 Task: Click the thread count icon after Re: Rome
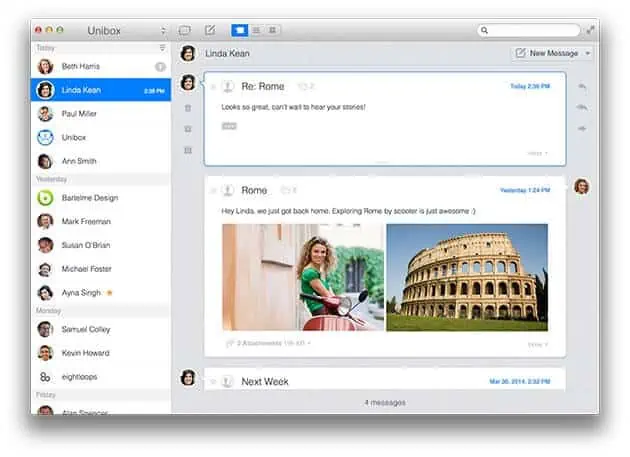click(x=306, y=86)
